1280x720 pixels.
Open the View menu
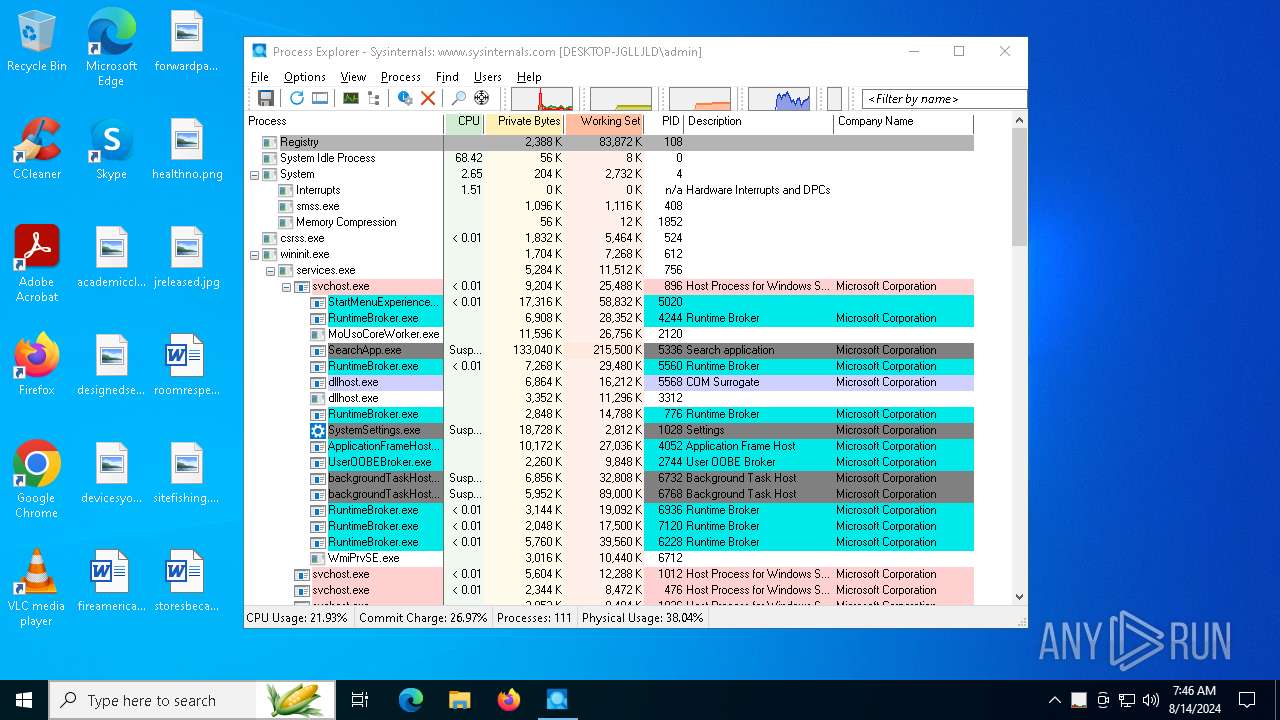(x=353, y=77)
